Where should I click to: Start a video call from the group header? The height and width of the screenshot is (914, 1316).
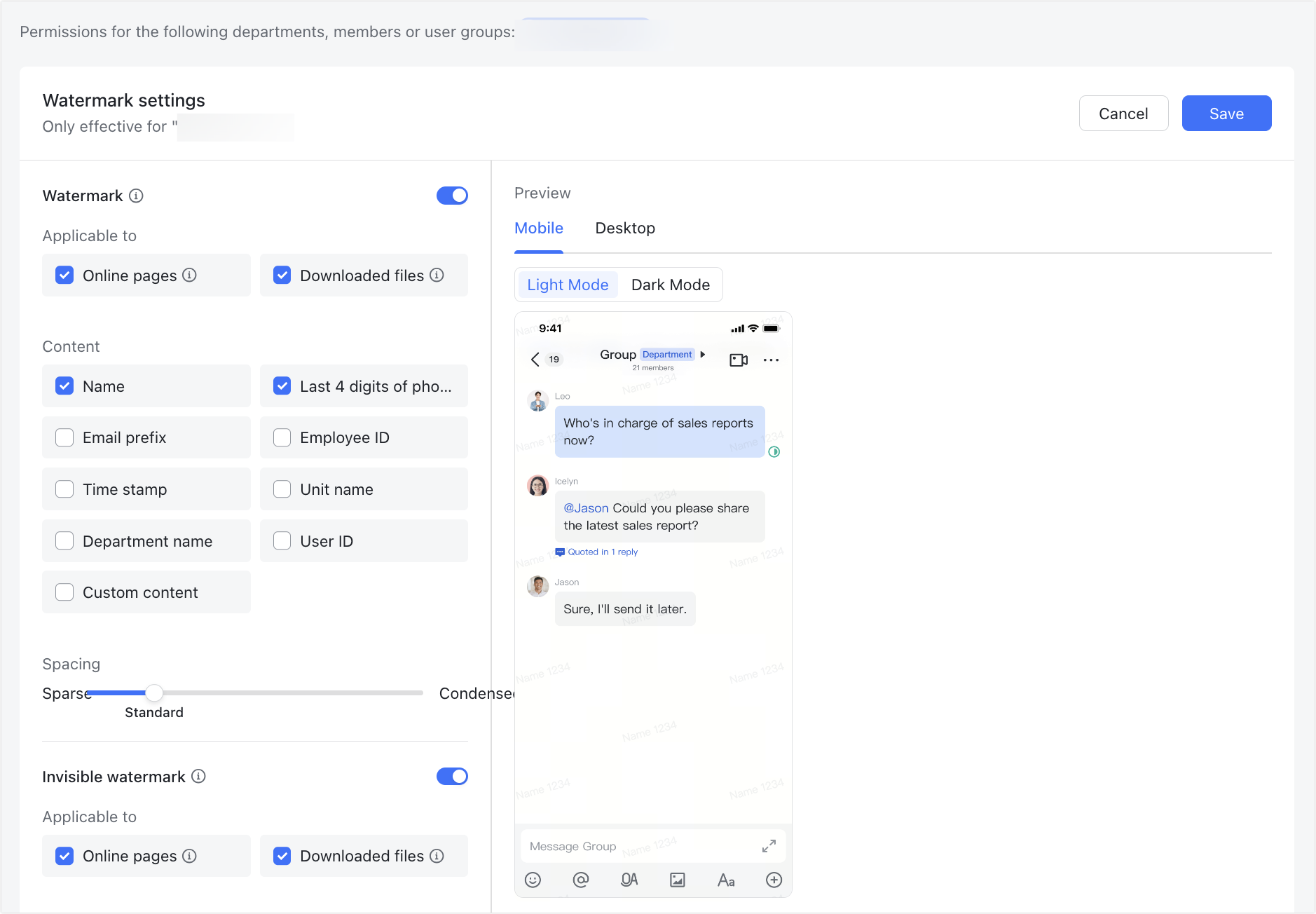click(x=738, y=360)
